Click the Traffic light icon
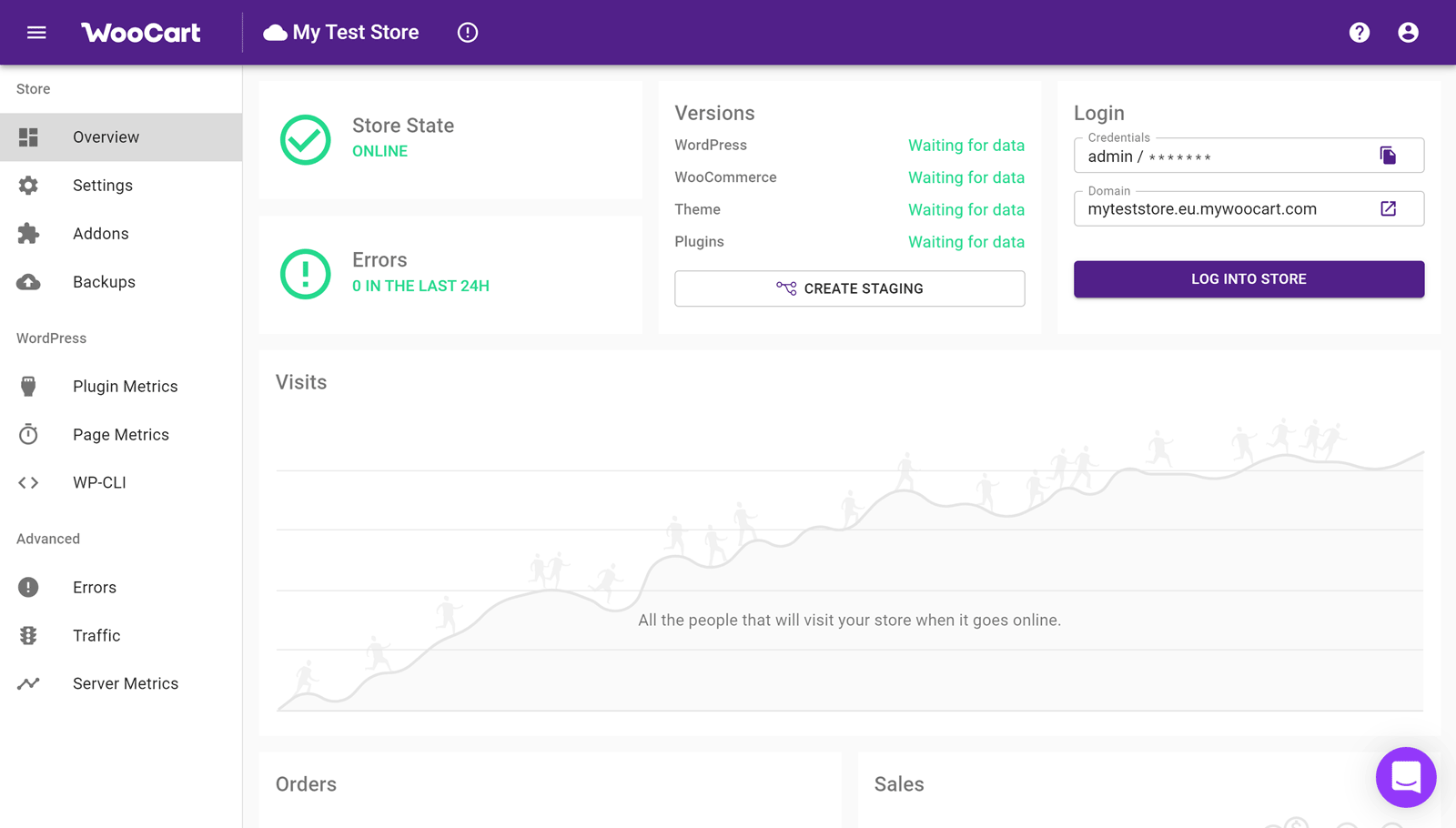The width and height of the screenshot is (1456, 828). pyautogui.click(x=29, y=636)
